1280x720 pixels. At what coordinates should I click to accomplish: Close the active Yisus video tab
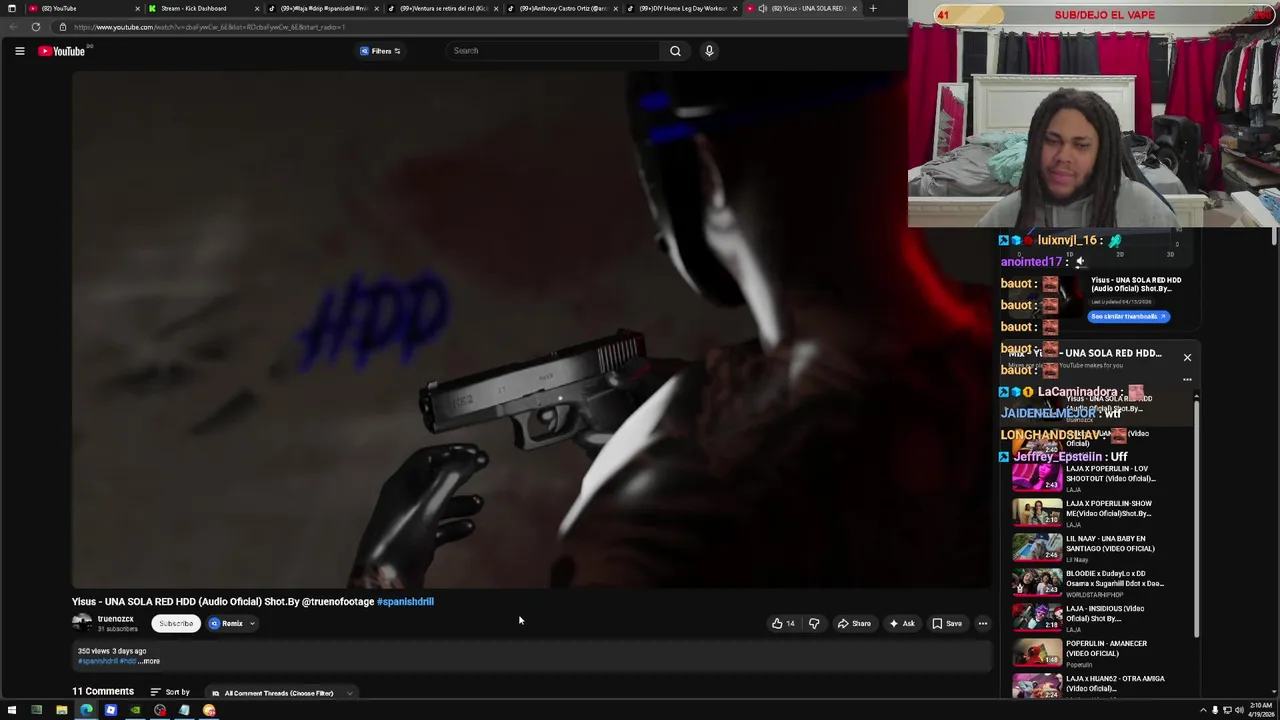point(854,8)
